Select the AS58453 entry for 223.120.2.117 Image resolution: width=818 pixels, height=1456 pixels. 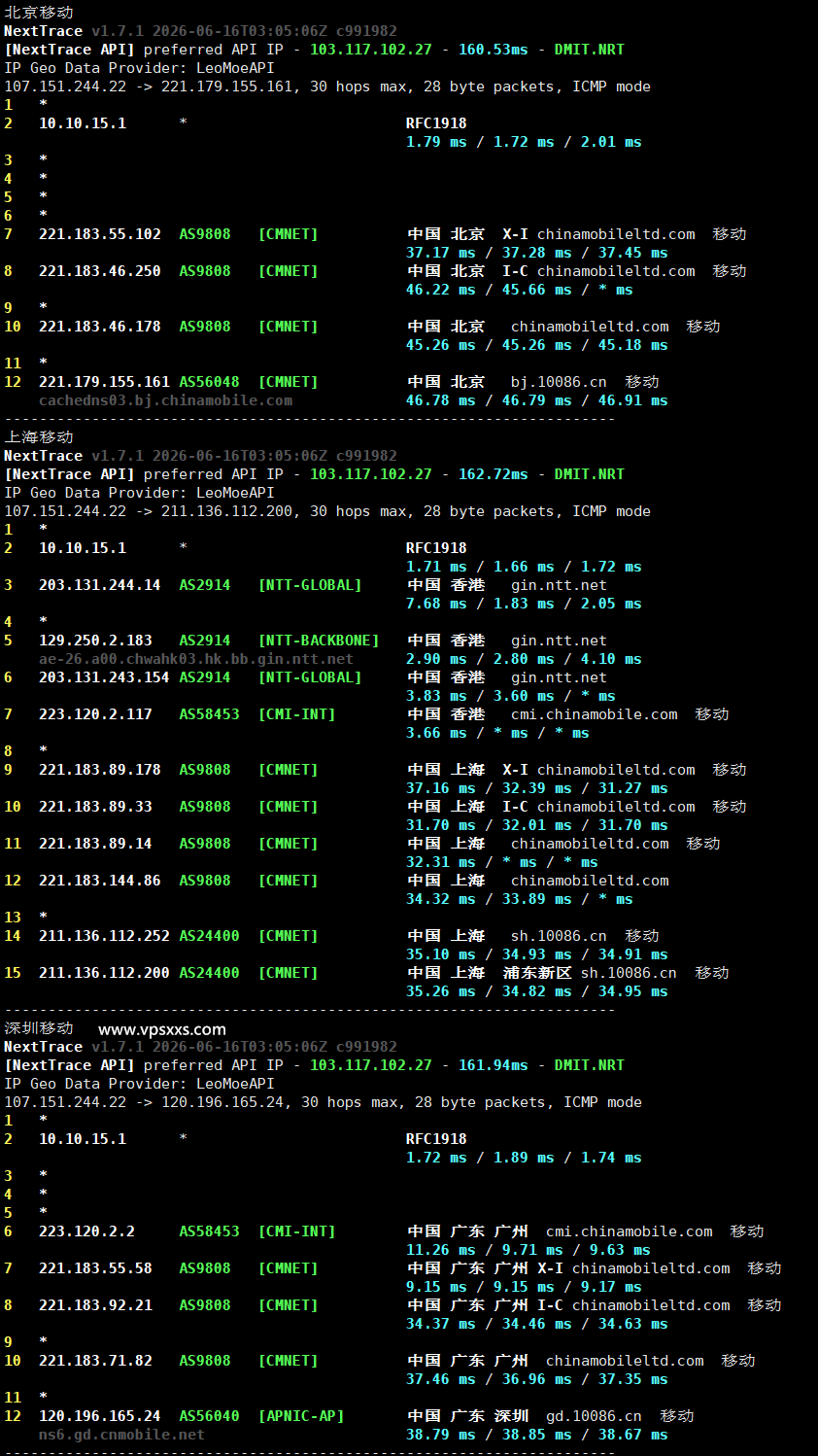pyautogui.click(x=209, y=714)
